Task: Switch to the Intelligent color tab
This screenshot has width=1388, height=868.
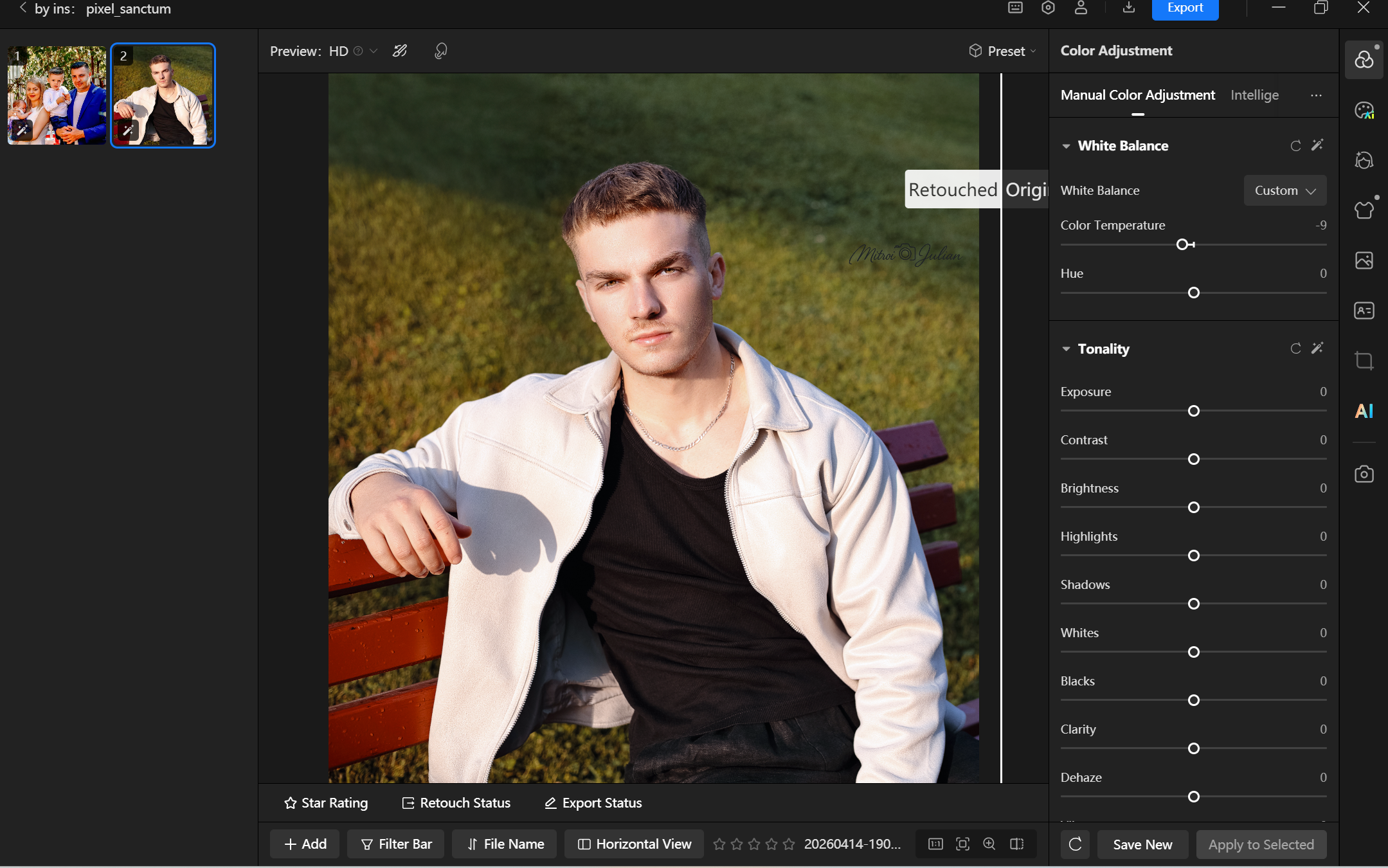Action: 1254,95
